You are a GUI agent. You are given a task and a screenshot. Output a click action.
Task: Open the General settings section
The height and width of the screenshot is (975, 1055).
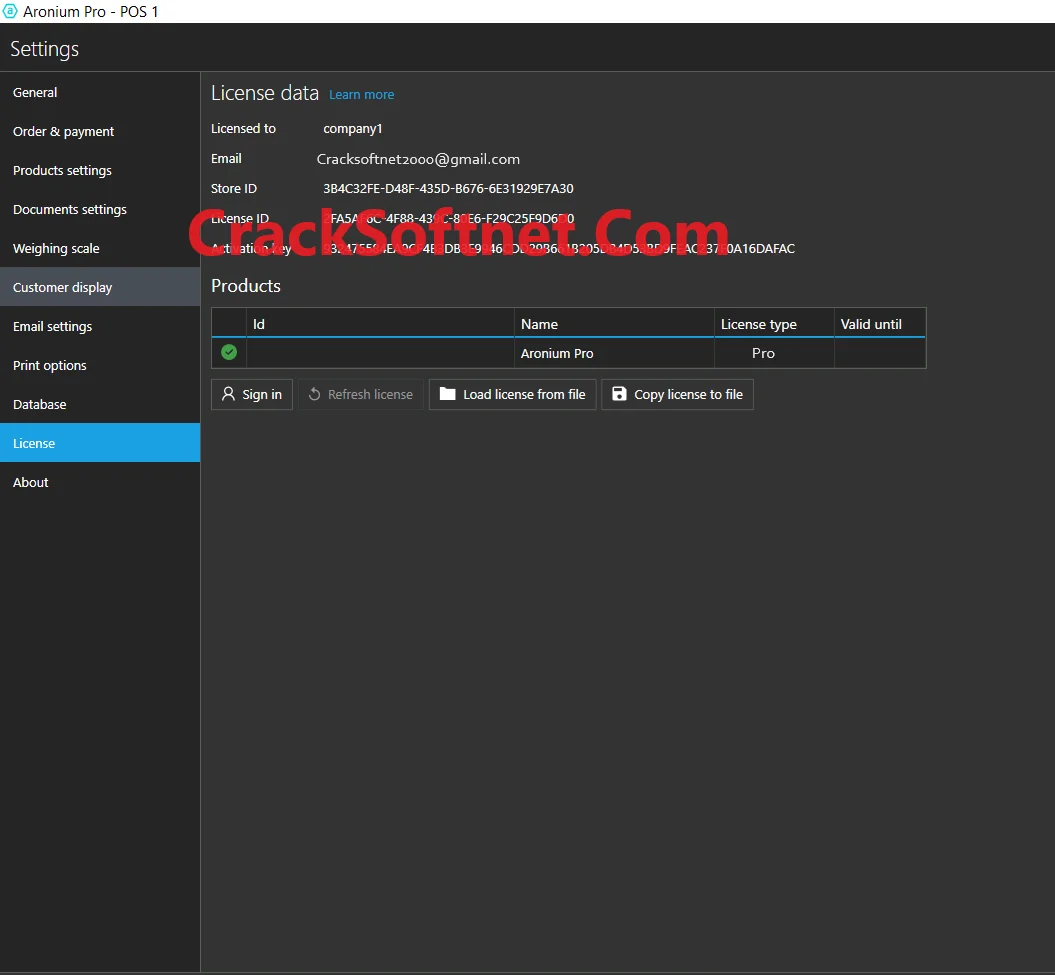point(100,92)
